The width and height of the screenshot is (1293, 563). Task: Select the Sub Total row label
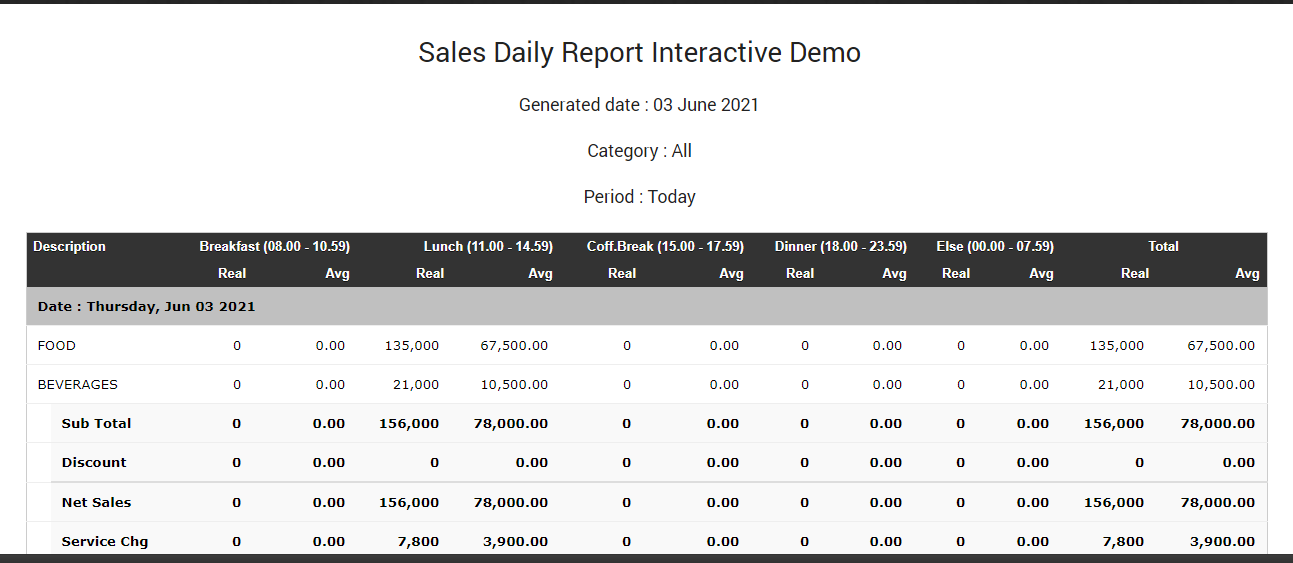point(96,424)
